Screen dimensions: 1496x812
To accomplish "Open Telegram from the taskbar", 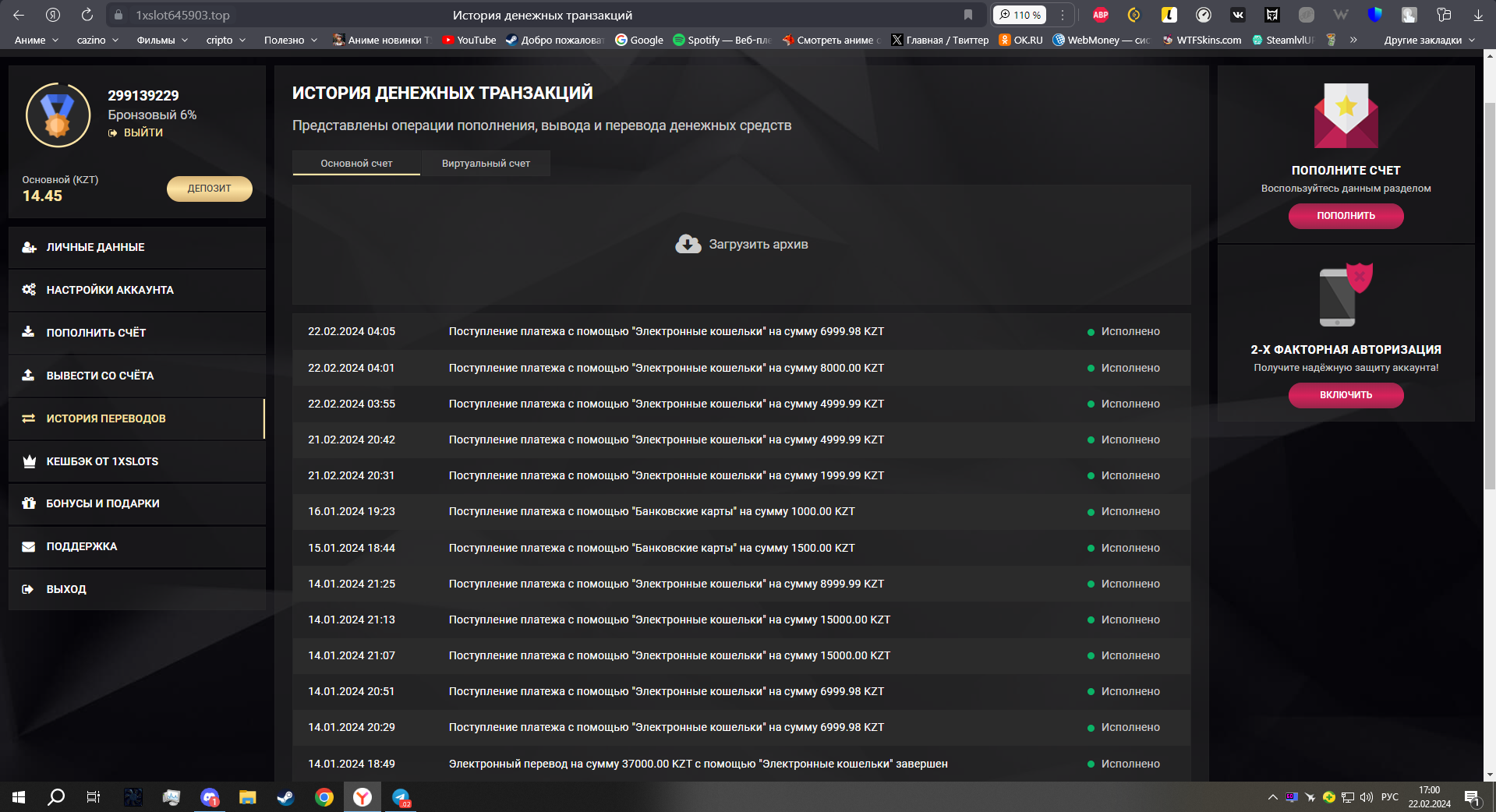I will 401,797.
